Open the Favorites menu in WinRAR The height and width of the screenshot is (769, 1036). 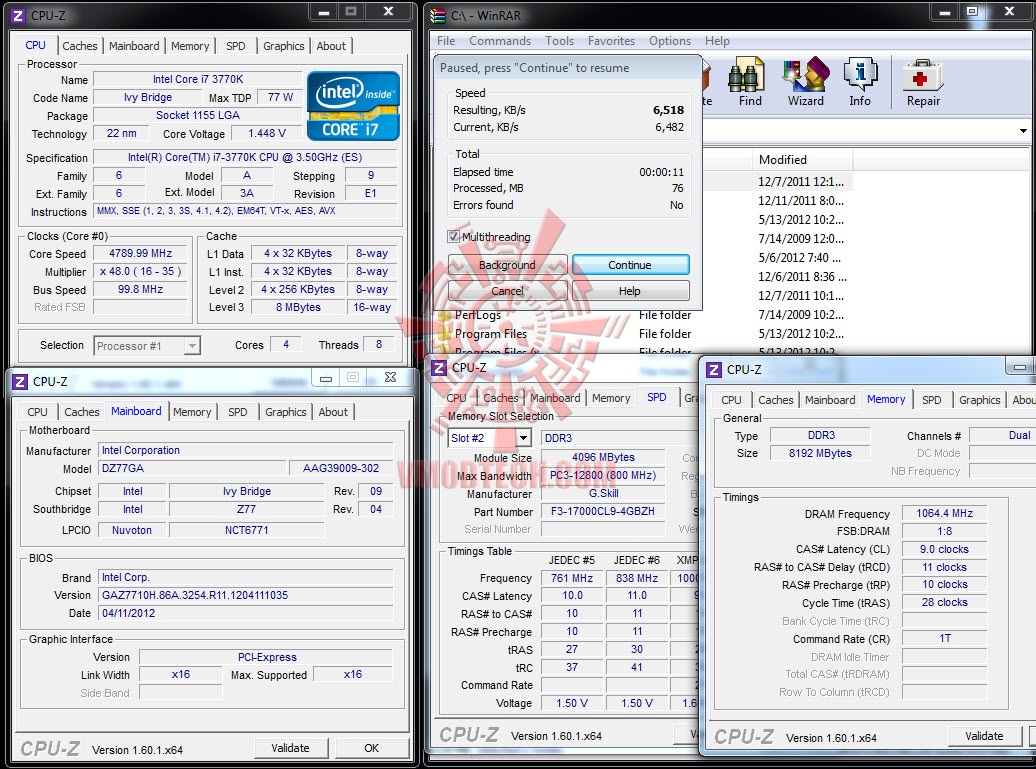tap(611, 41)
